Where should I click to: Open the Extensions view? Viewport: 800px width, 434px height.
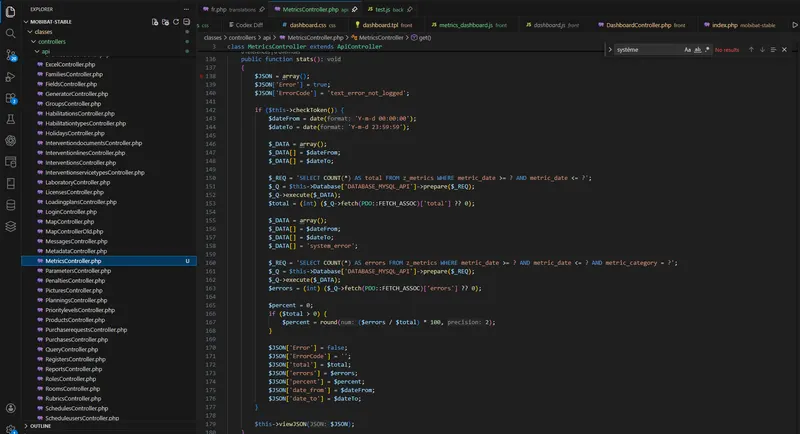pyautogui.click(x=10, y=98)
